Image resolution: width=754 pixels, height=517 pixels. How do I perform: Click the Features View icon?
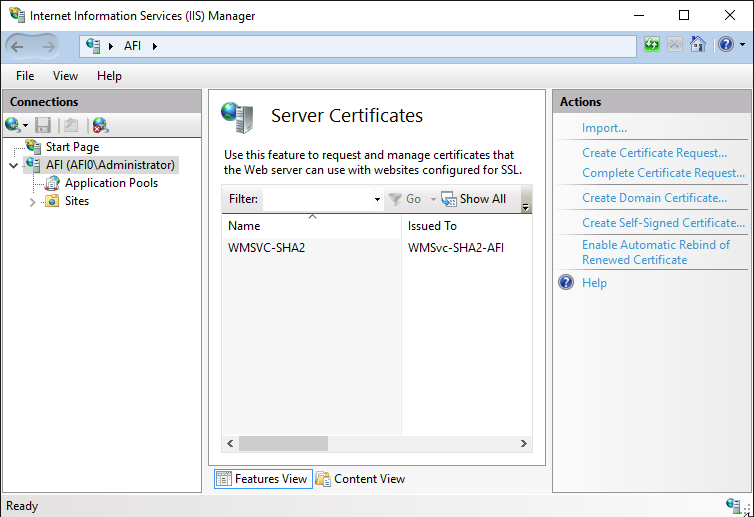[223, 479]
